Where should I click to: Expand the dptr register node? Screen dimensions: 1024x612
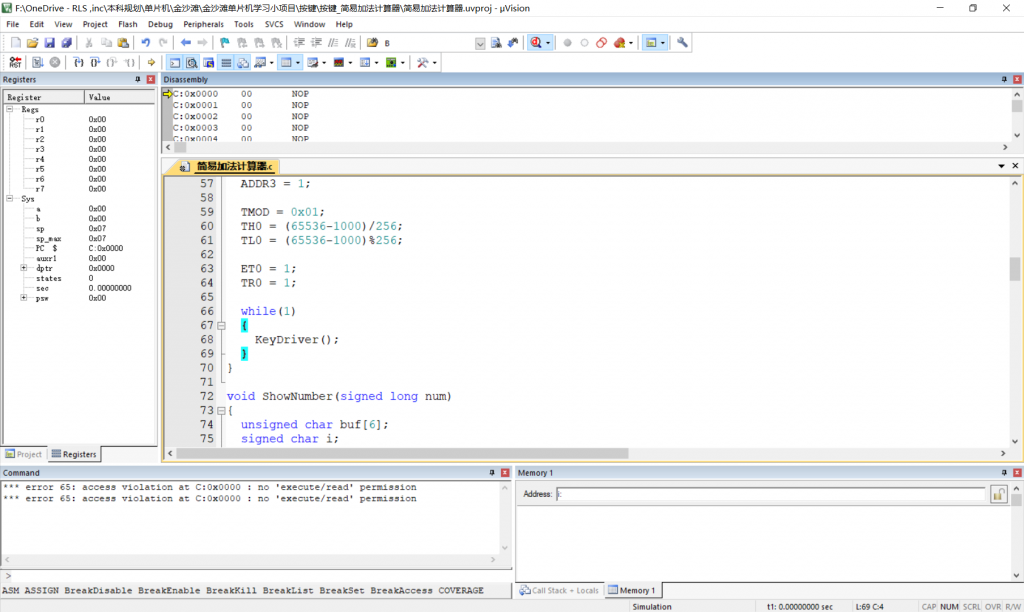[x=23, y=268]
